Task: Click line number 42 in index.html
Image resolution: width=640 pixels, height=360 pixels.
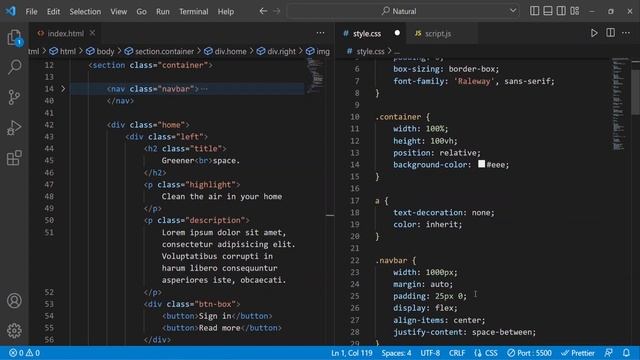Action: pos(49,124)
